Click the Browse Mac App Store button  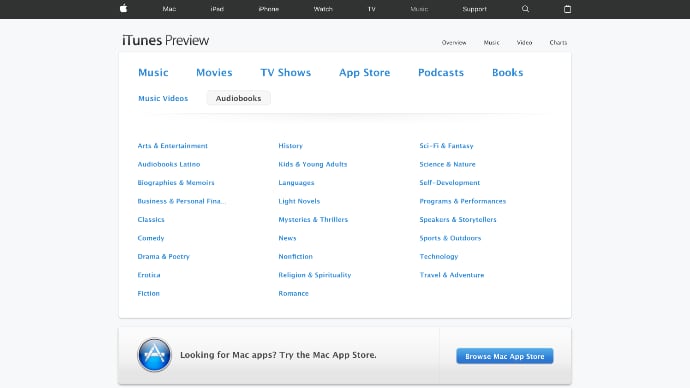click(x=504, y=356)
